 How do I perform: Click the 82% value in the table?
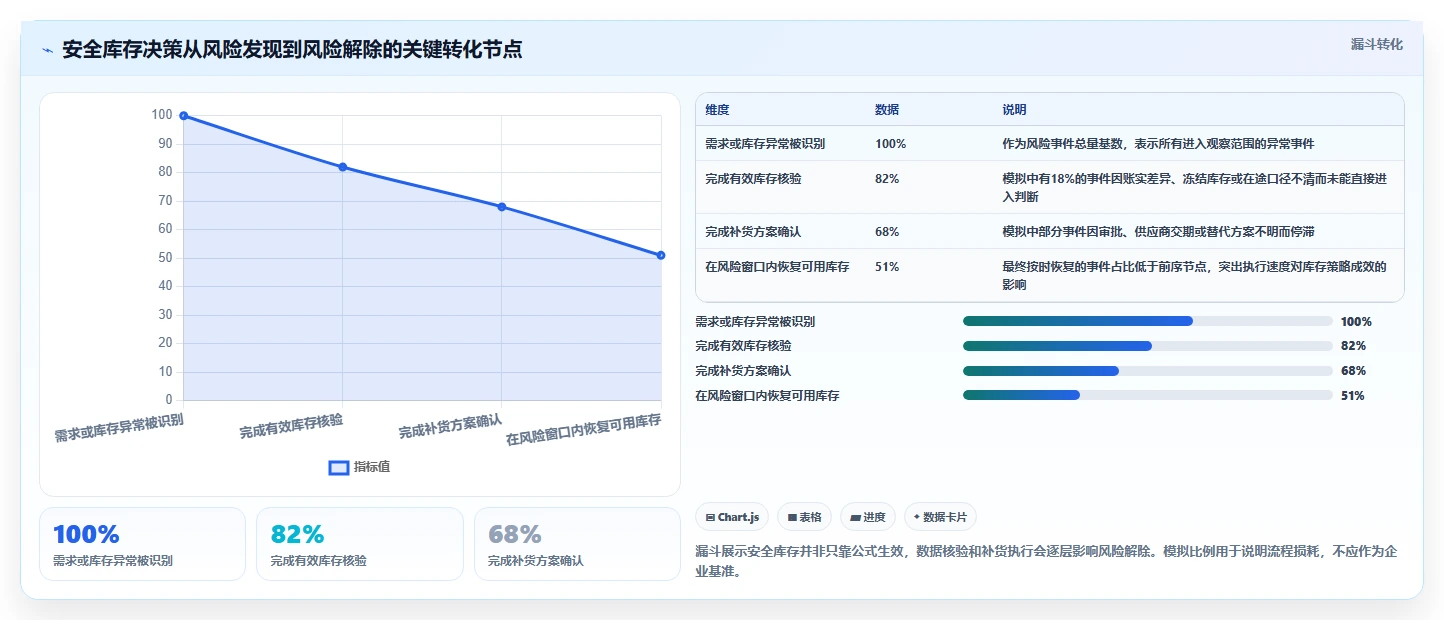pyautogui.click(x=887, y=179)
